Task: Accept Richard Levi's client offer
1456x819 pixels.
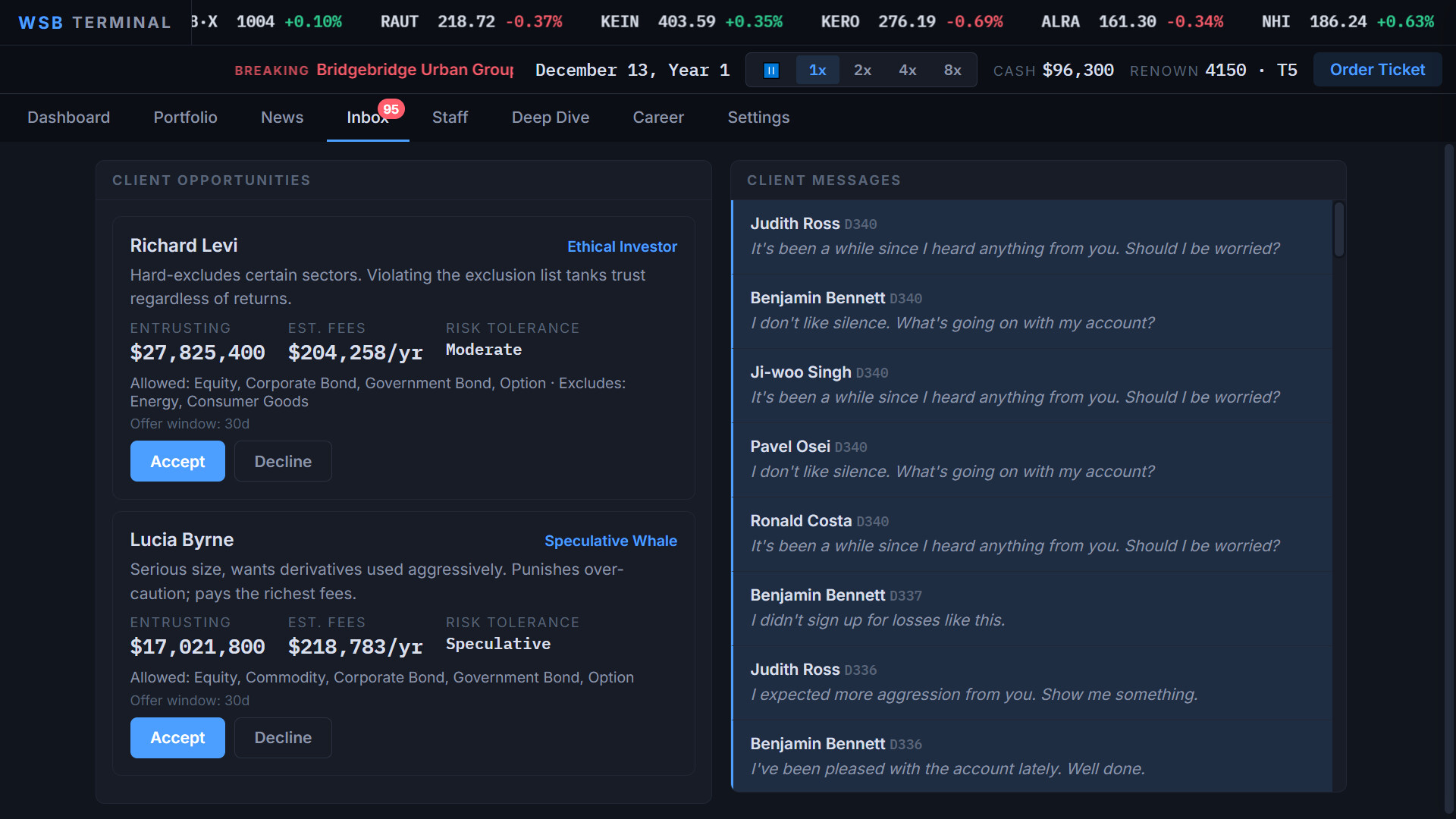Action: tap(177, 461)
